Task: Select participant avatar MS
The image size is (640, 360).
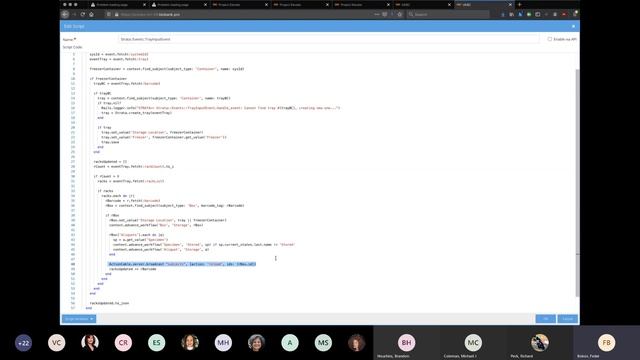Action: [x=323, y=343]
